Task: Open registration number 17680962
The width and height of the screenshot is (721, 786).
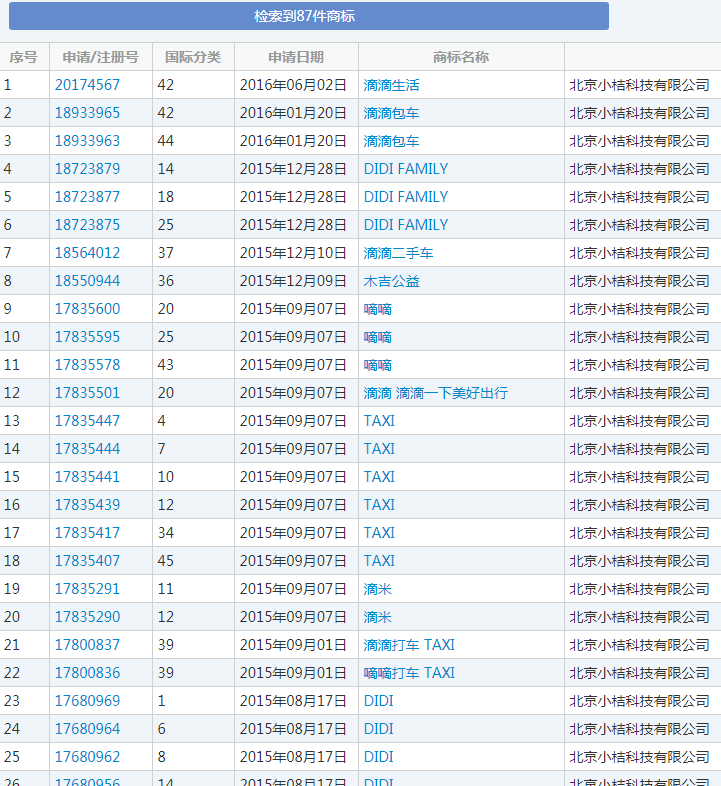Action: 87,758
